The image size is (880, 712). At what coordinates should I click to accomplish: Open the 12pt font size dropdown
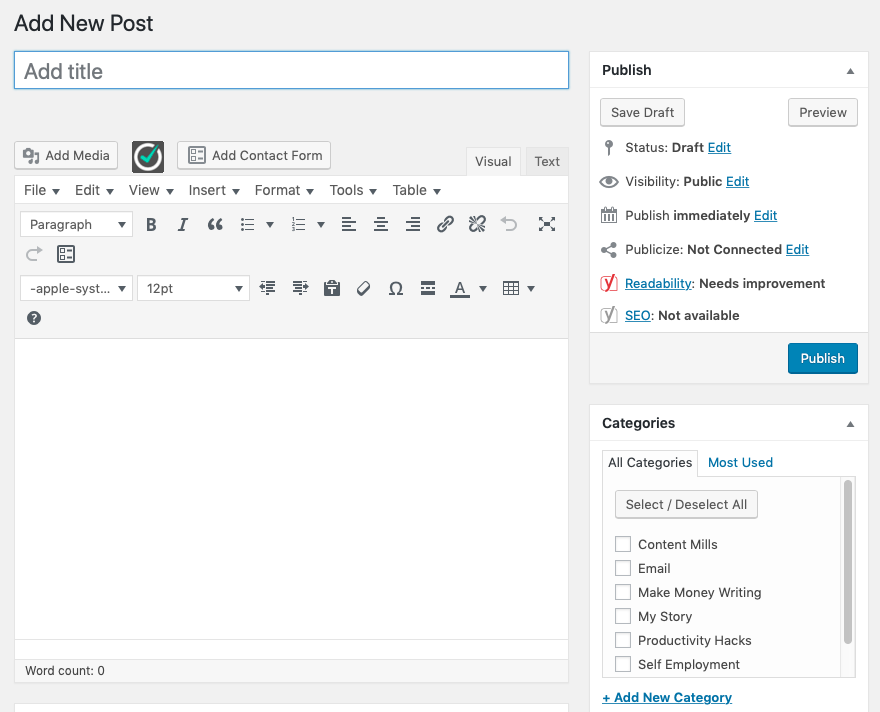(x=193, y=288)
